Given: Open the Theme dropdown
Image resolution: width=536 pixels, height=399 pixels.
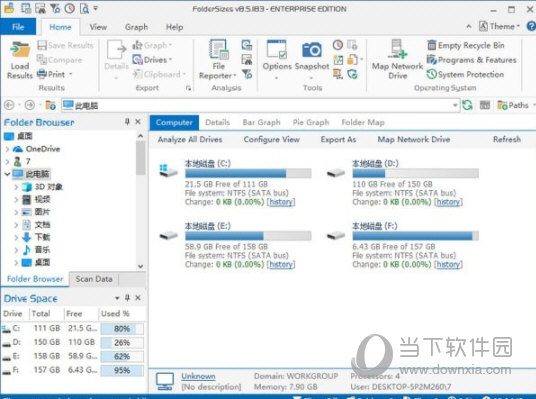Looking at the screenshot, I should [499, 26].
